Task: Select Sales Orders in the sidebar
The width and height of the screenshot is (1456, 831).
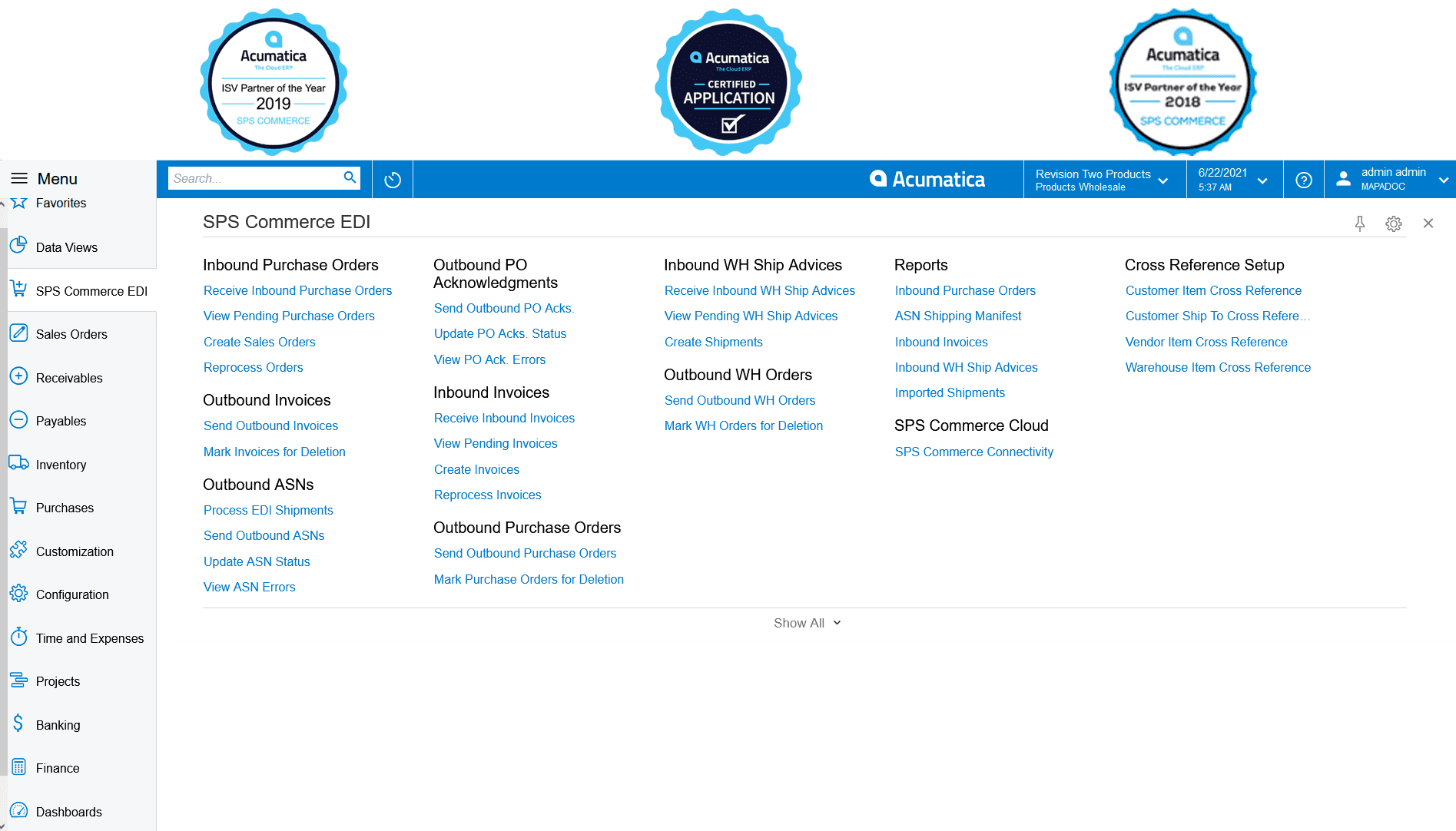Action: pos(71,334)
